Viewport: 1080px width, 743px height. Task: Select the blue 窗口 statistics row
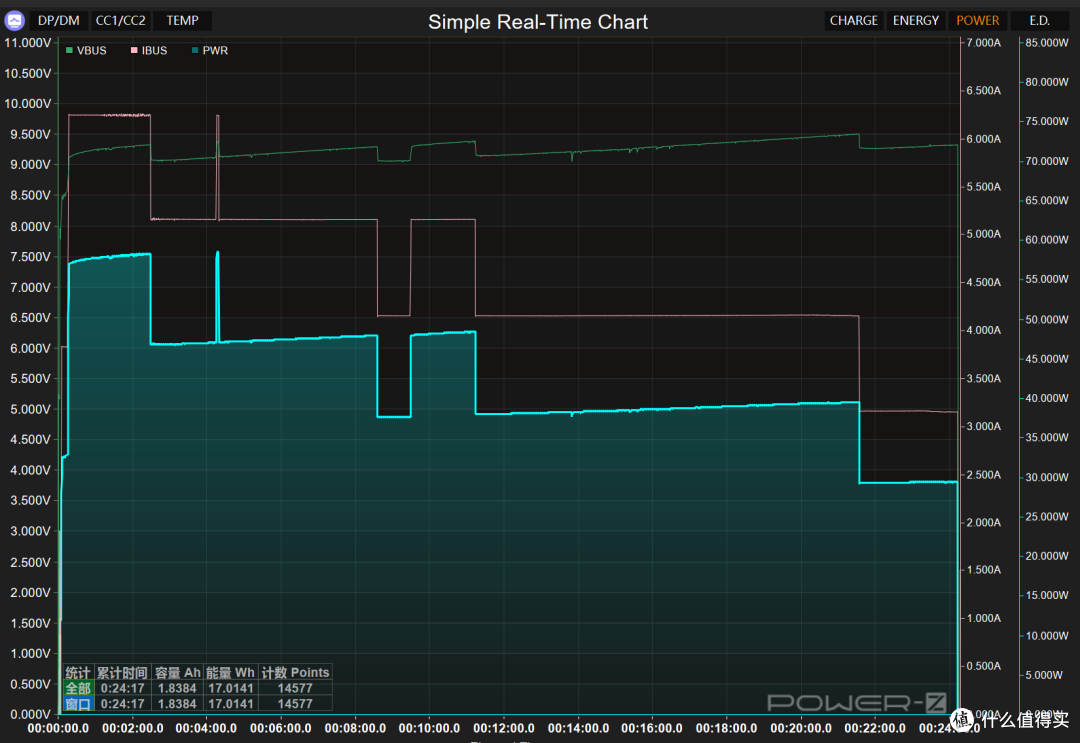pyautogui.click(x=198, y=704)
